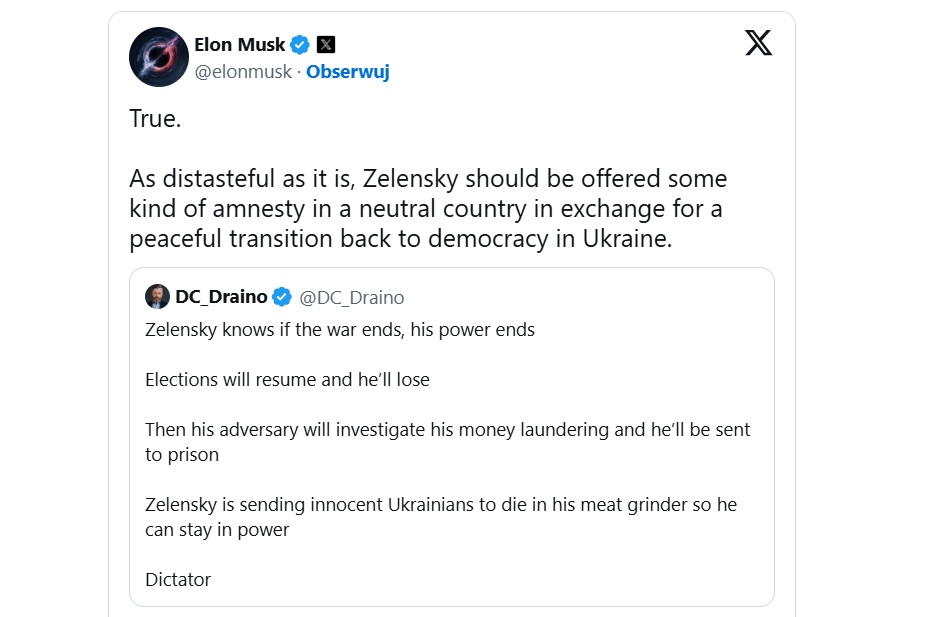935x617 pixels.
Task: Click the quoted line about the meat grinder
Action: (440, 505)
